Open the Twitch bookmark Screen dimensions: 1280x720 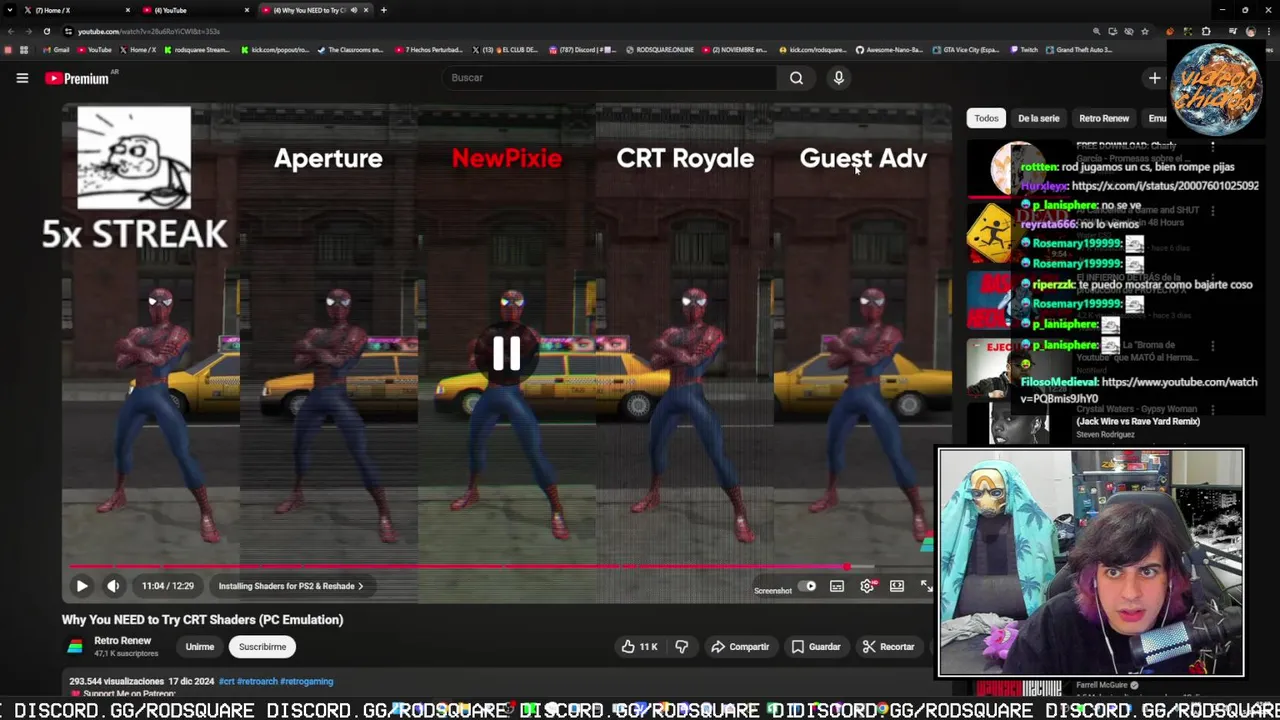1024,50
